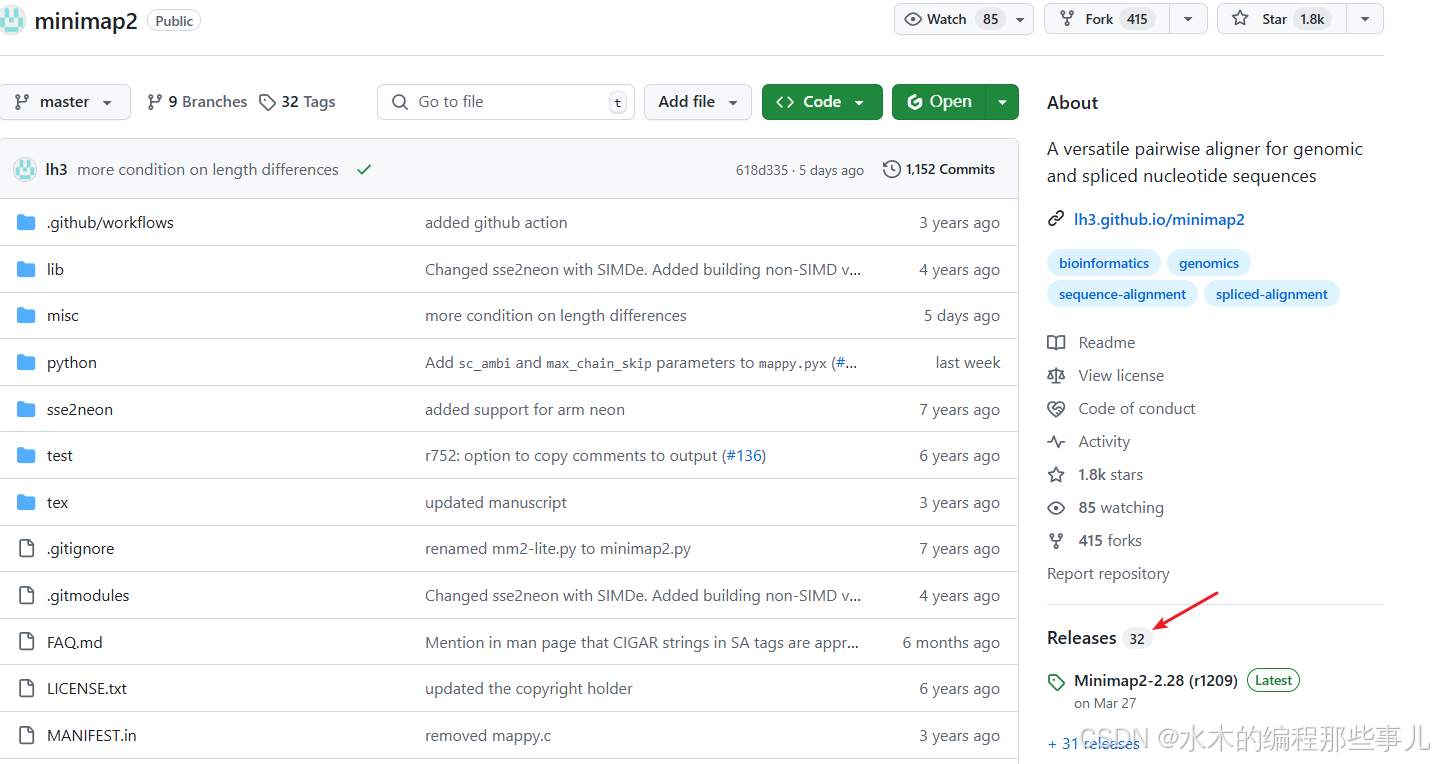This screenshot has width=1434, height=764.
Task: Click the FAQ.md file icon
Action: (27, 642)
